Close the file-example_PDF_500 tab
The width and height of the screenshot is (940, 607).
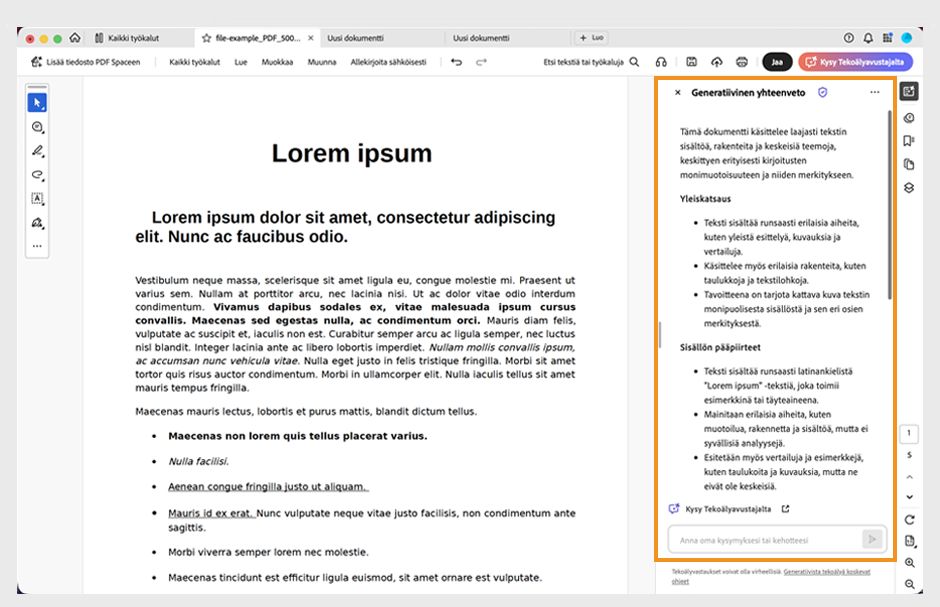[x=311, y=38]
